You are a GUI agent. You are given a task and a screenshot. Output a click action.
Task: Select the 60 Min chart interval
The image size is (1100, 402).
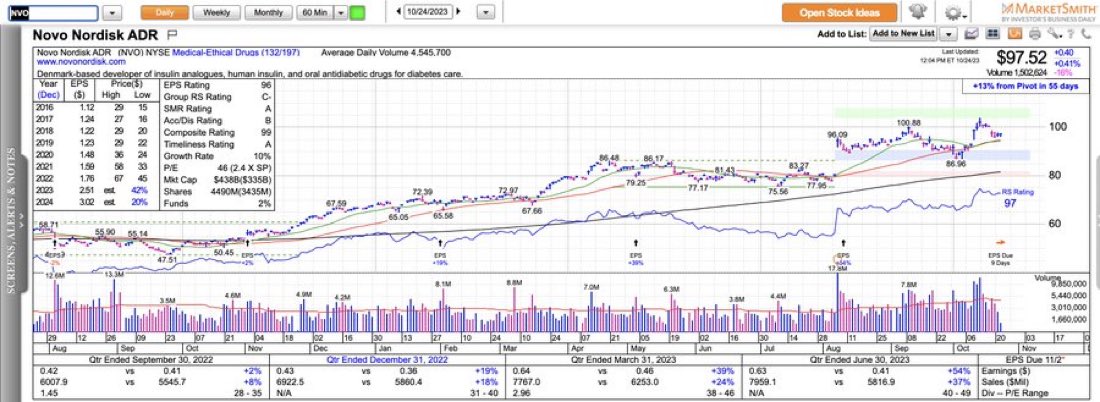tap(315, 13)
